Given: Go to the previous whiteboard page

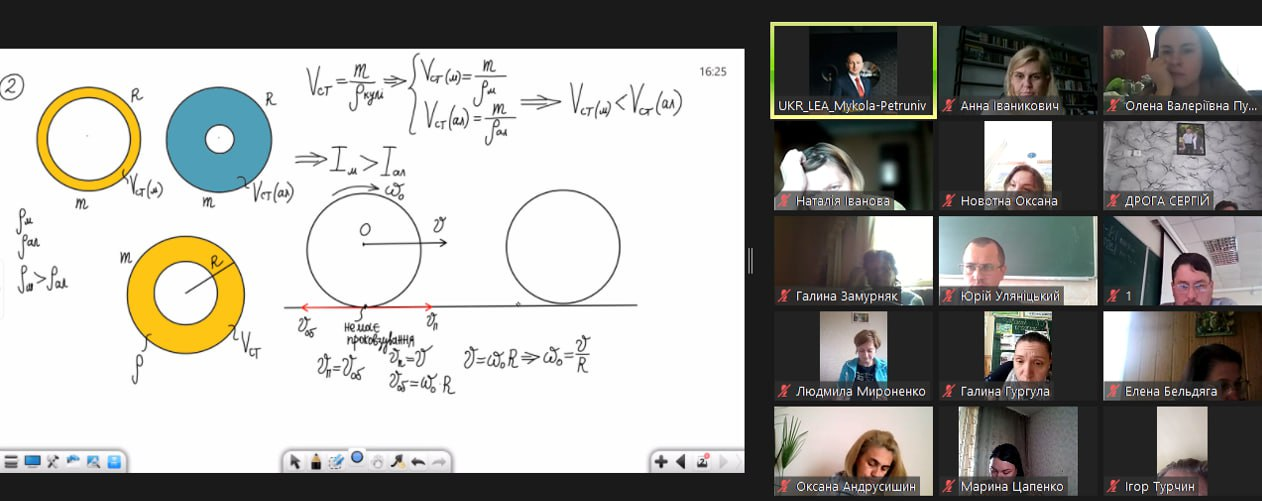Looking at the screenshot, I should click(681, 461).
